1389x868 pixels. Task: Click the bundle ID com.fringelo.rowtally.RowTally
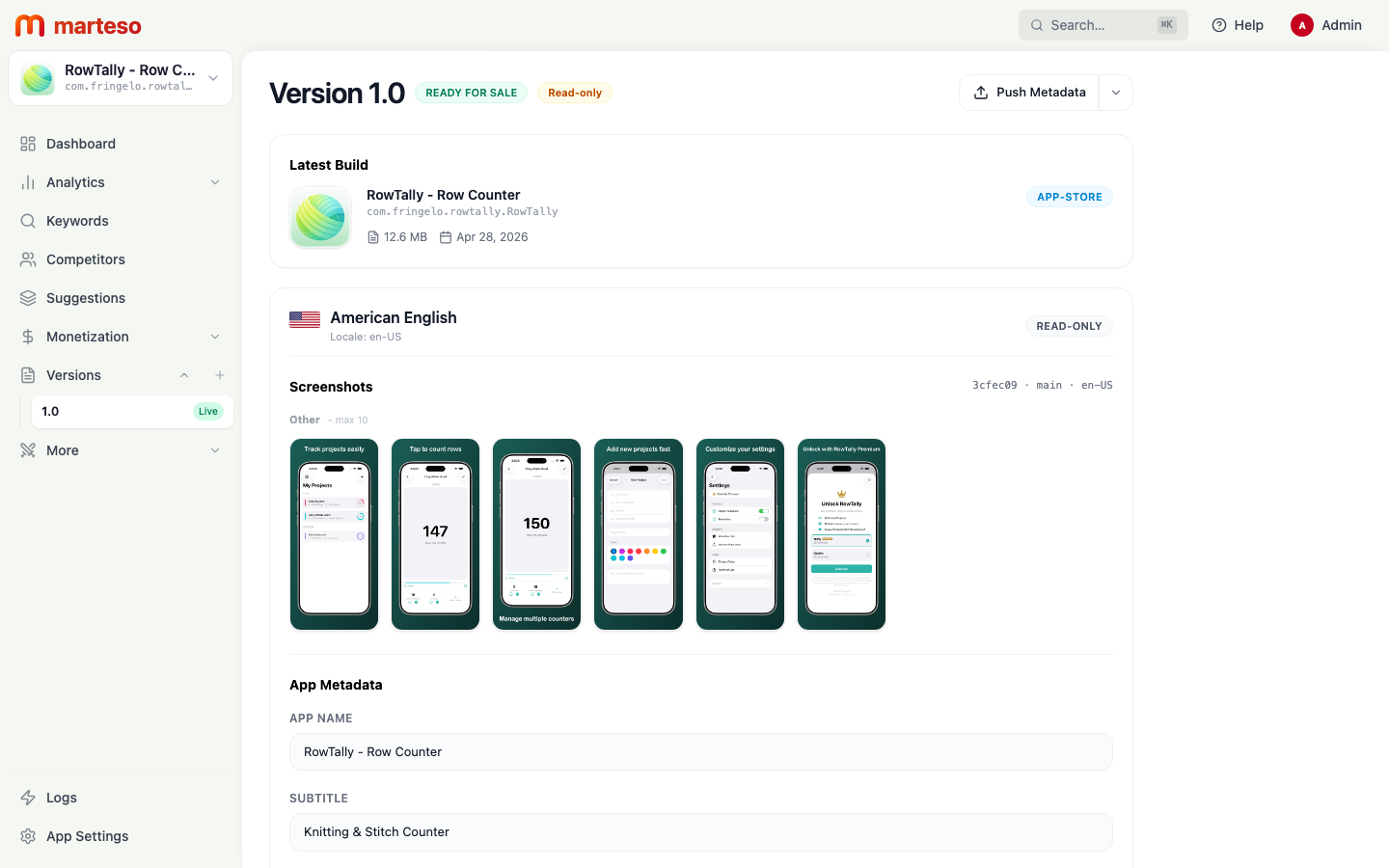[x=462, y=211]
